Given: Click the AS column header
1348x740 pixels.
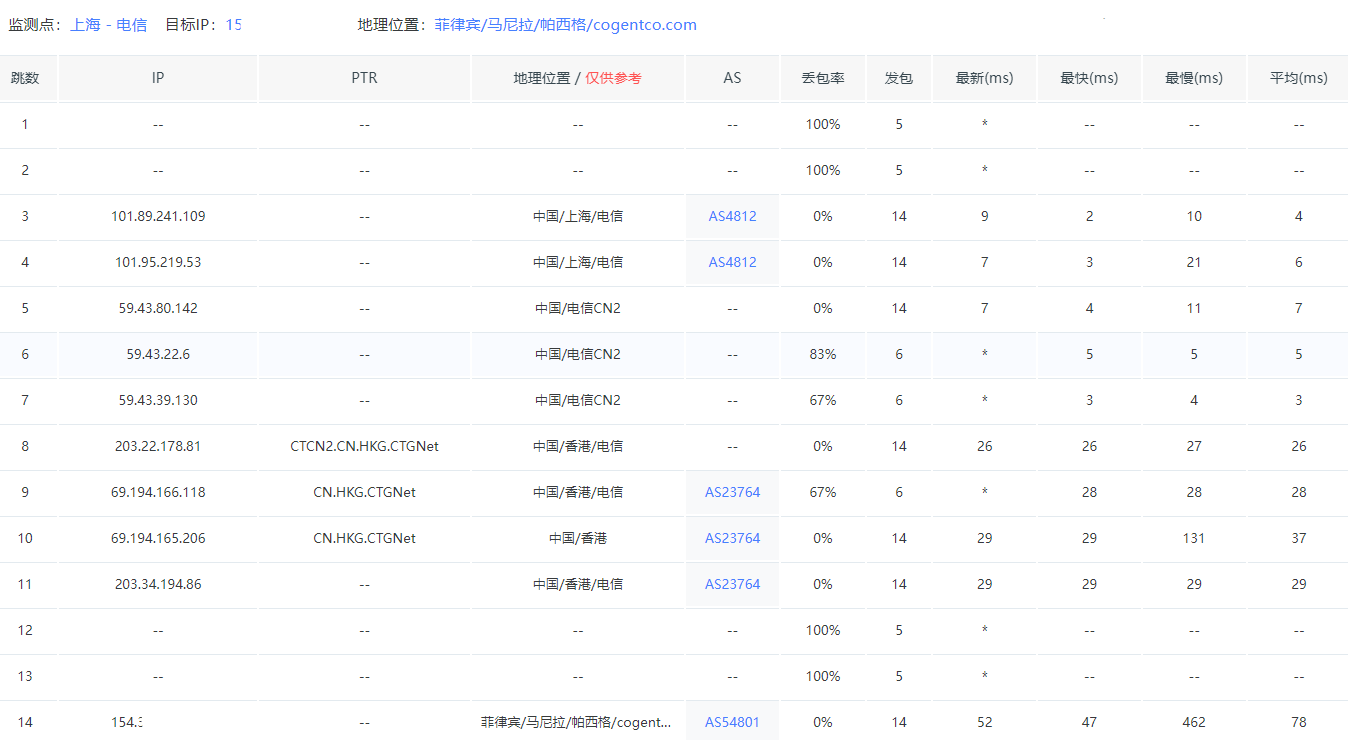Looking at the screenshot, I should point(732,78).
